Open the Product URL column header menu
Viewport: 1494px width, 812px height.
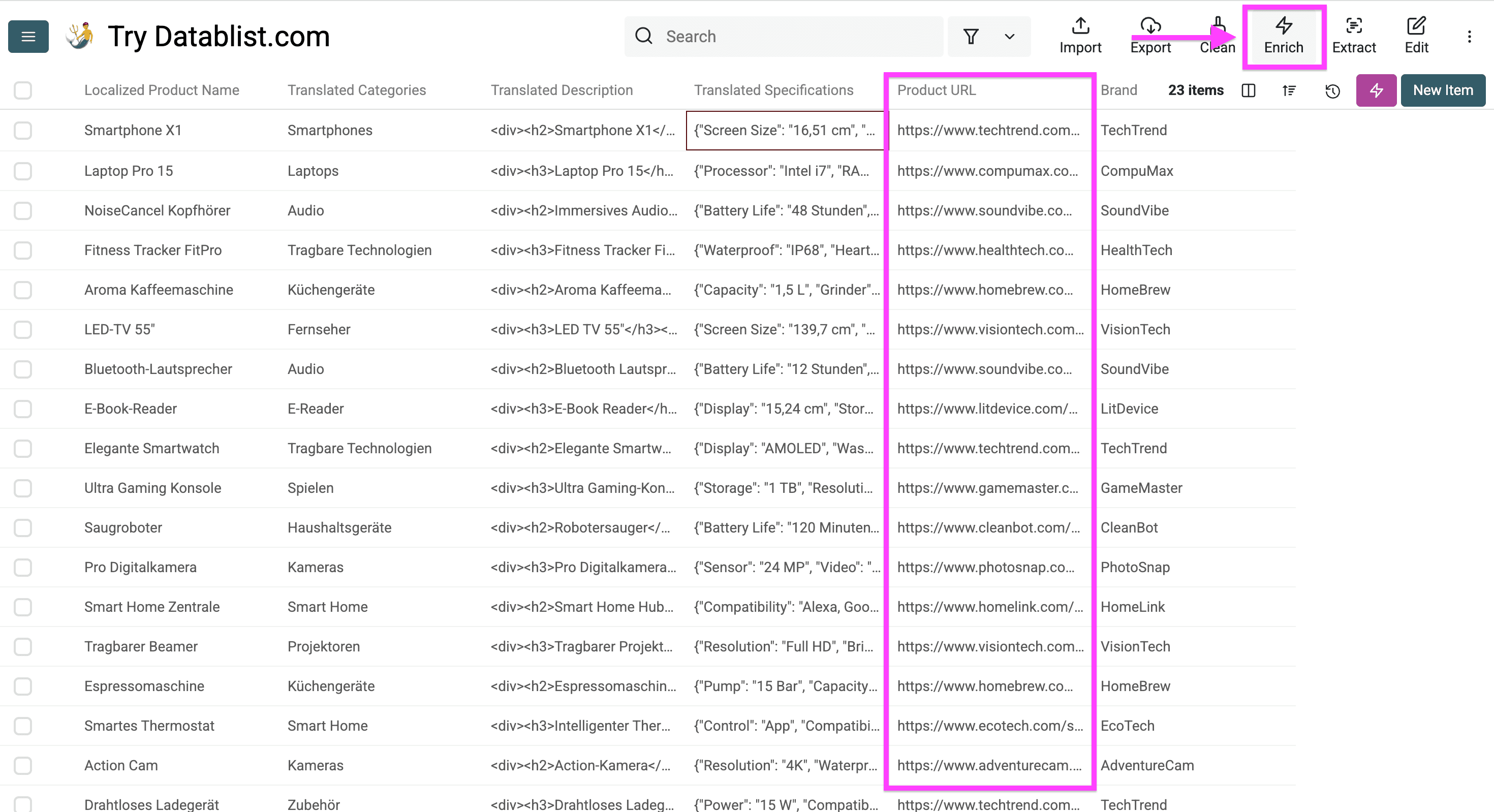tap(937, 90)
